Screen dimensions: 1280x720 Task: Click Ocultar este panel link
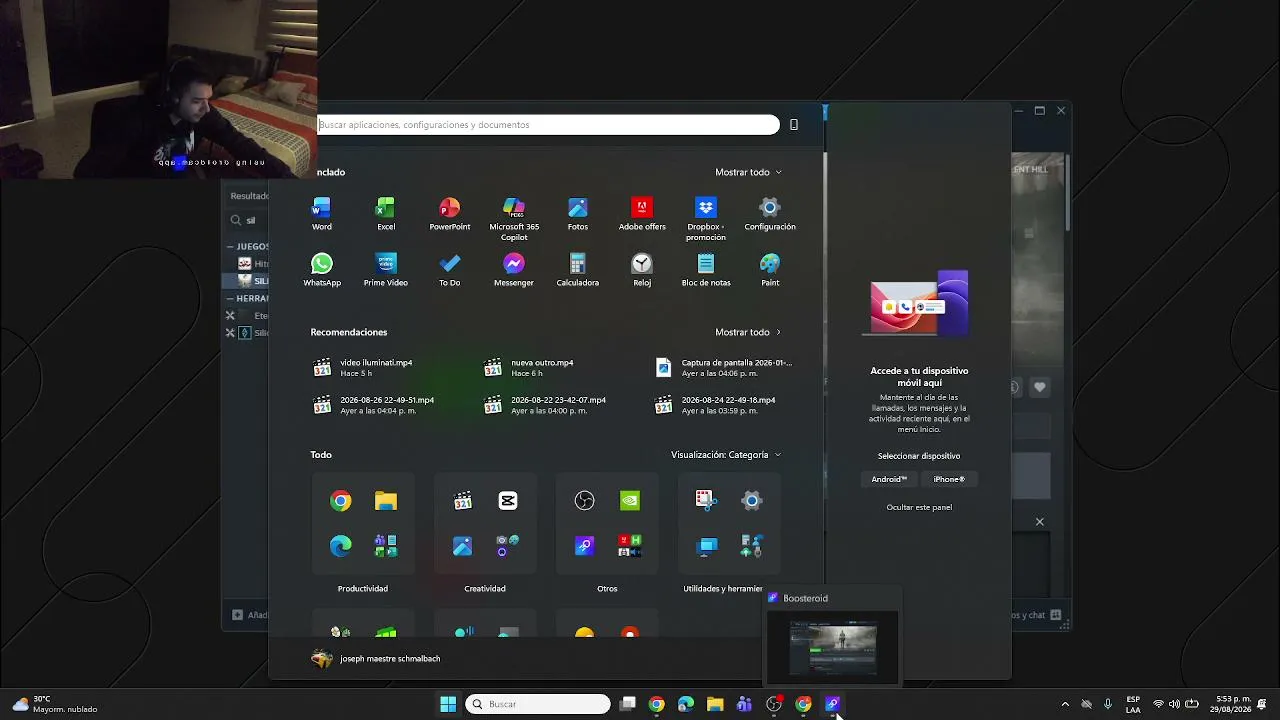tap(919, 507)
